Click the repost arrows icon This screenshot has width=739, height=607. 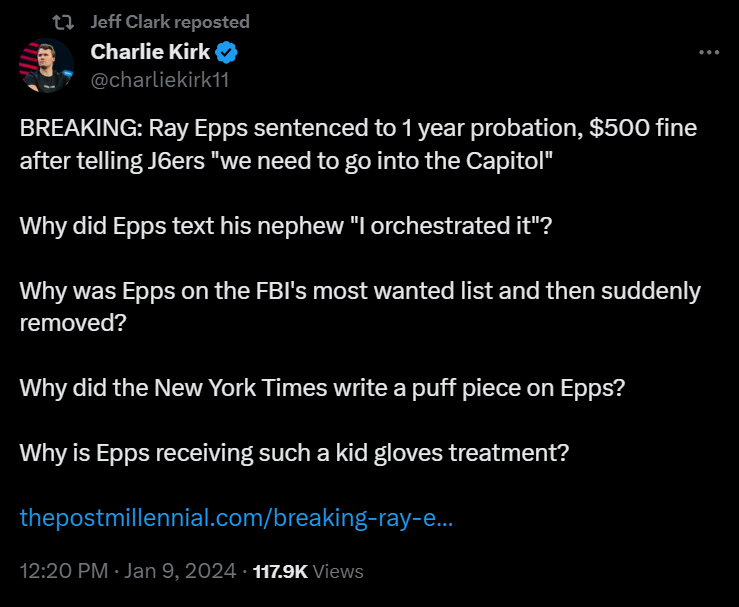63,22
